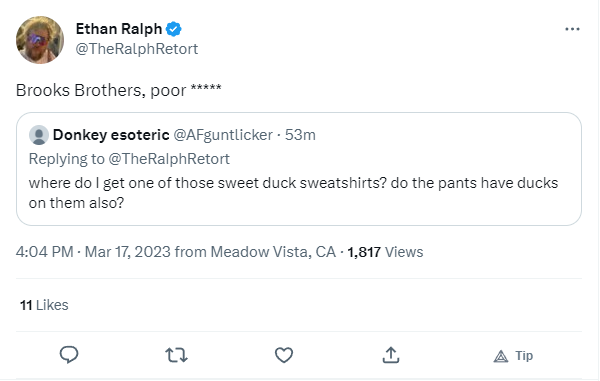Open the Meadow Vista, CA location

tap(273, 252)
